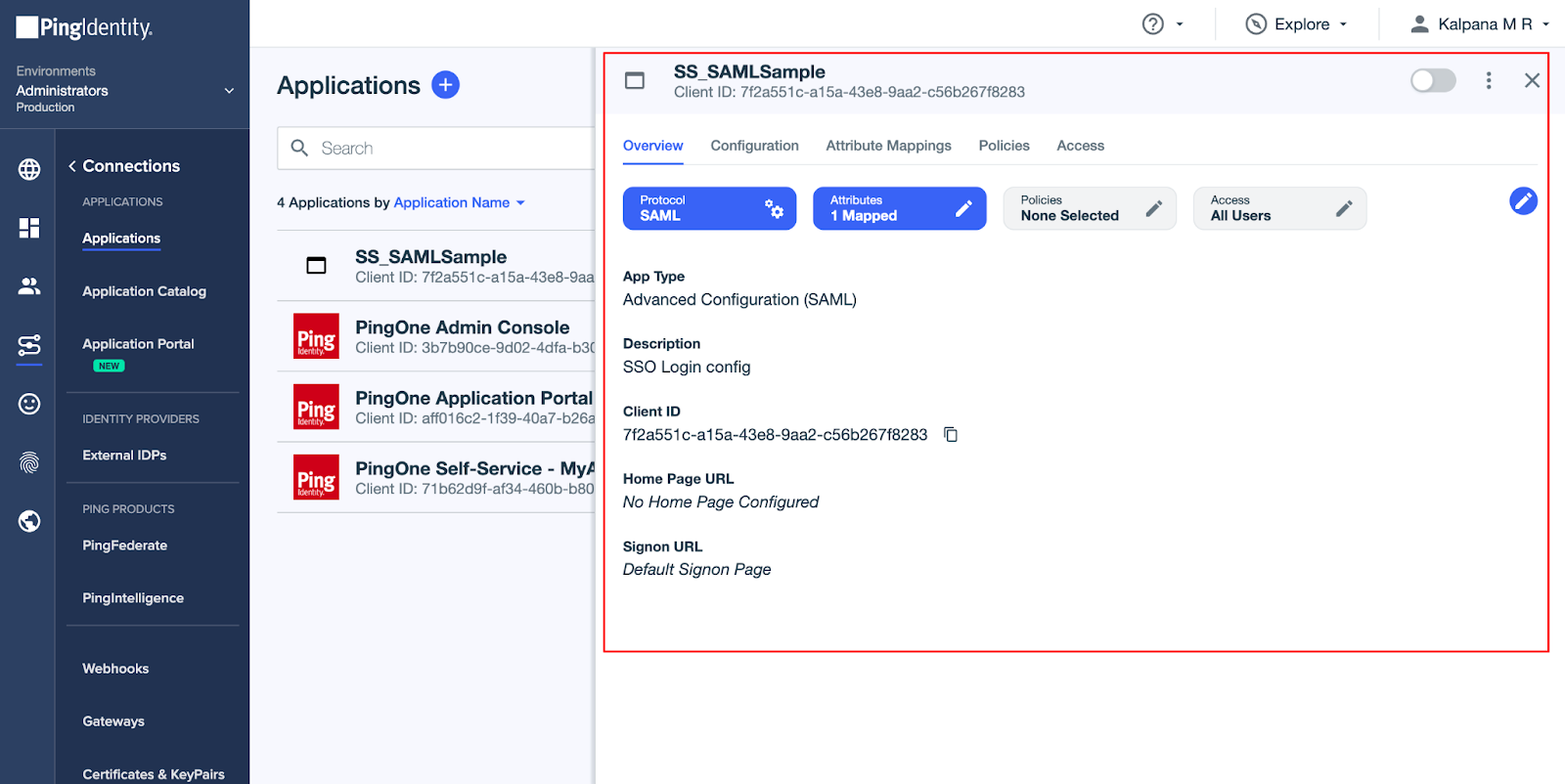Image resolution: width=1565 pixels, height=784 pixels.
Task: Open the Explore dropdown menu
Action: pos(1297,24)
